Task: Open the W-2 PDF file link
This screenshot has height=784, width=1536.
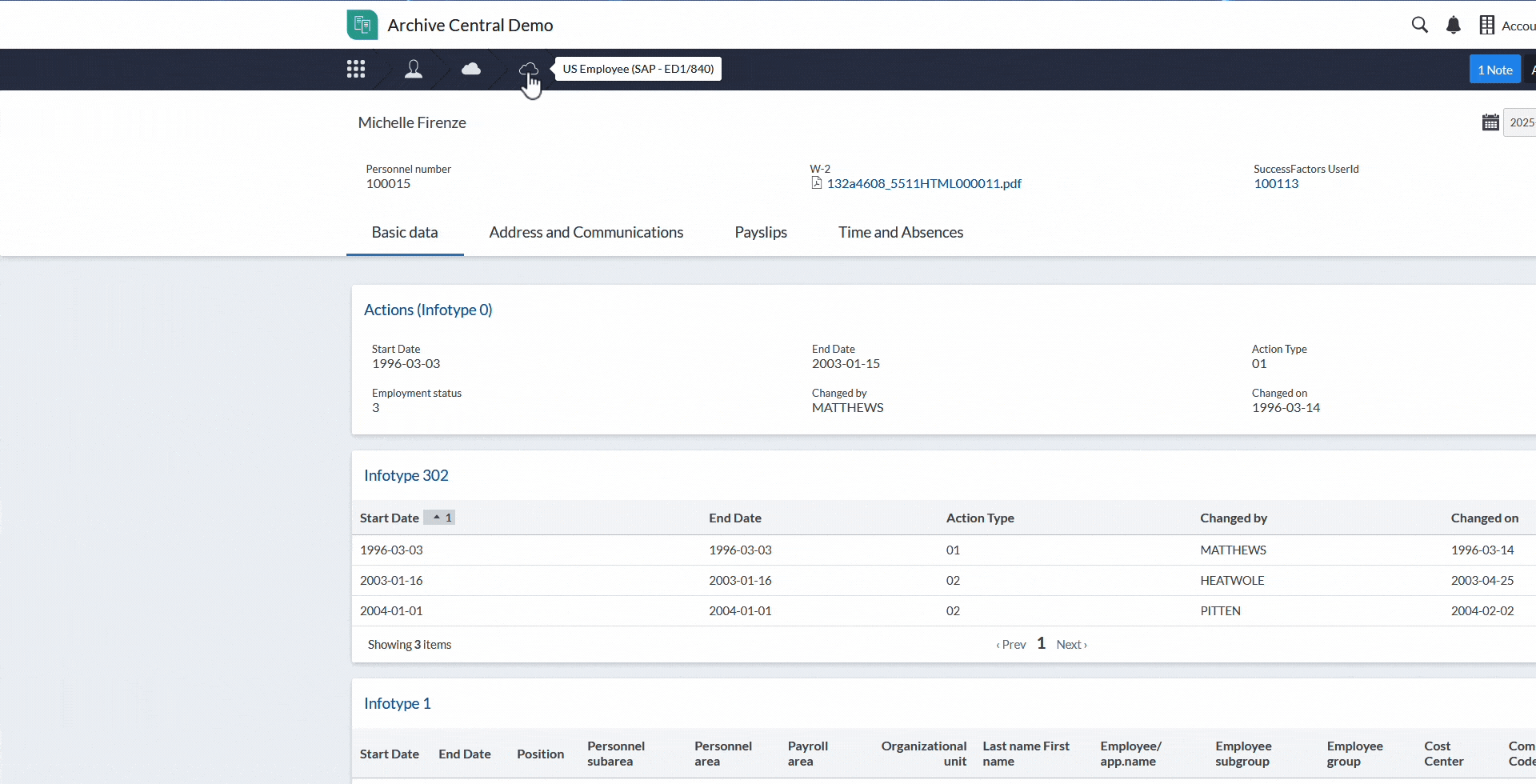Action: [924, 183]
